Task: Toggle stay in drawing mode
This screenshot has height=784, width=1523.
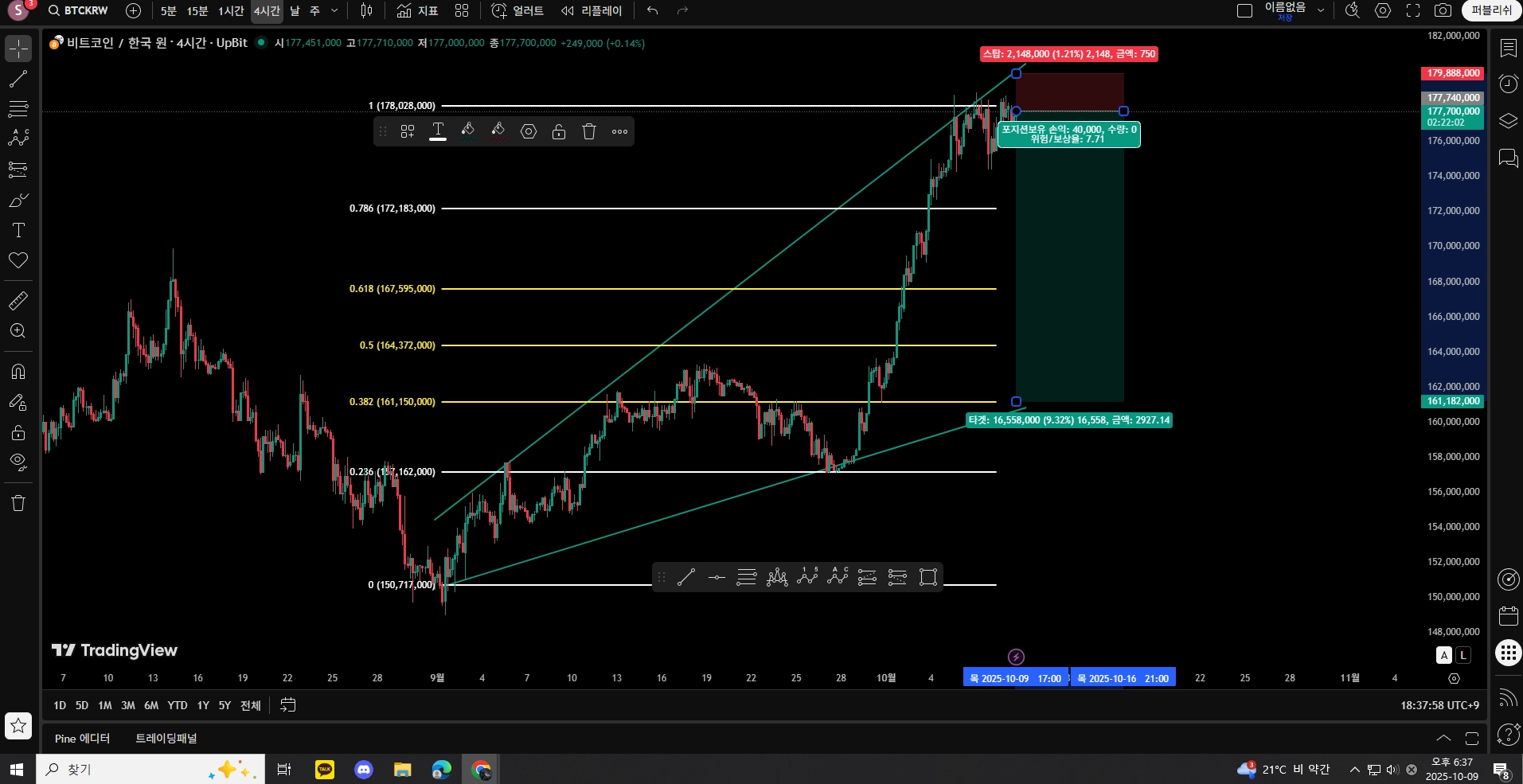Action: coord(18,402)
